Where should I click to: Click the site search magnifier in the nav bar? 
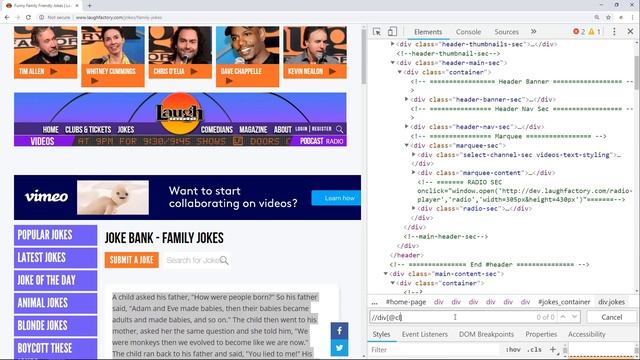click(x=339, y=129)
